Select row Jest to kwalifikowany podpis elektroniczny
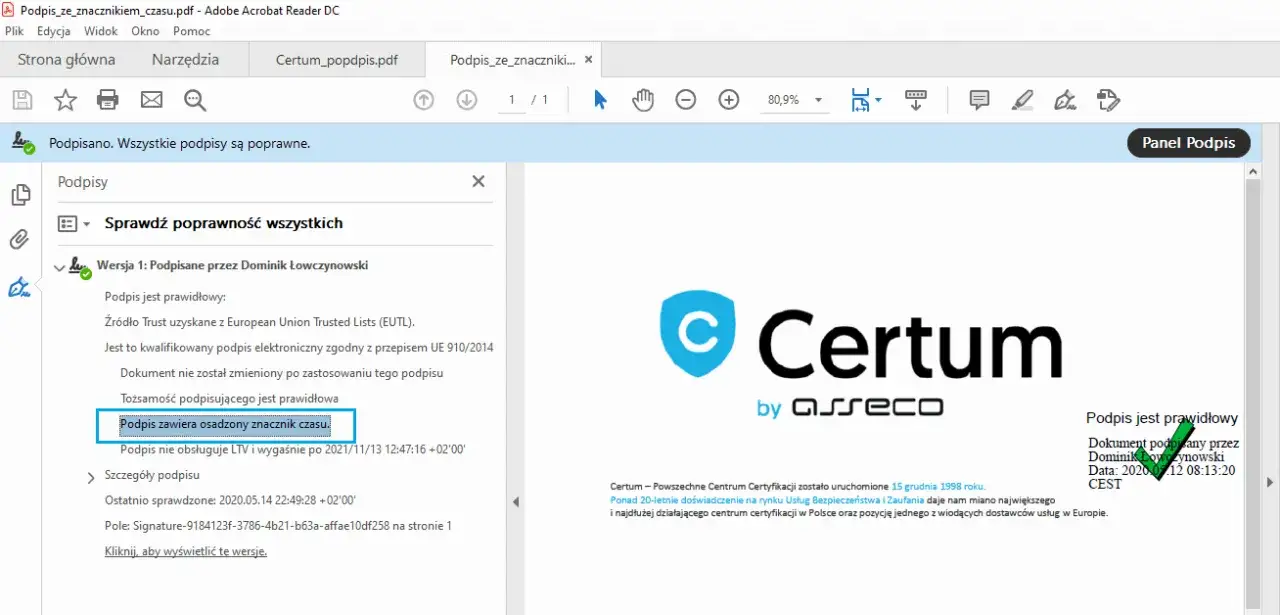Screen dimensions: 1280x615 tap(298, 348)
